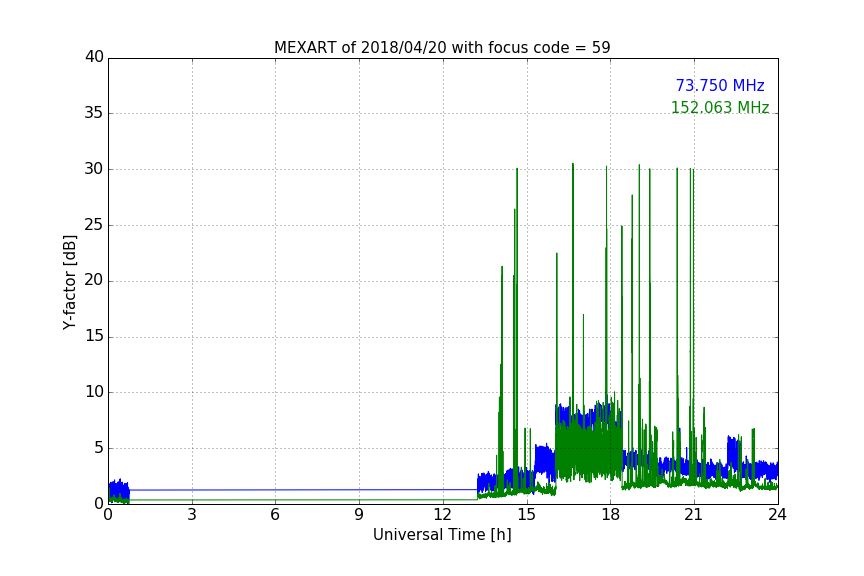Select the blue 73.750 MHz legend label

tap(720, 85)
